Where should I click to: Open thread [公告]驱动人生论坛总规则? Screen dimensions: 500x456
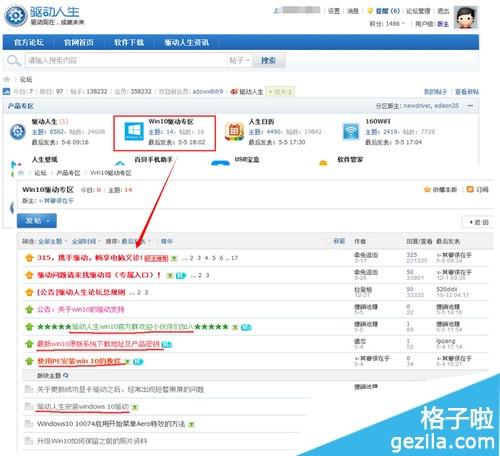tap(81, 292)
